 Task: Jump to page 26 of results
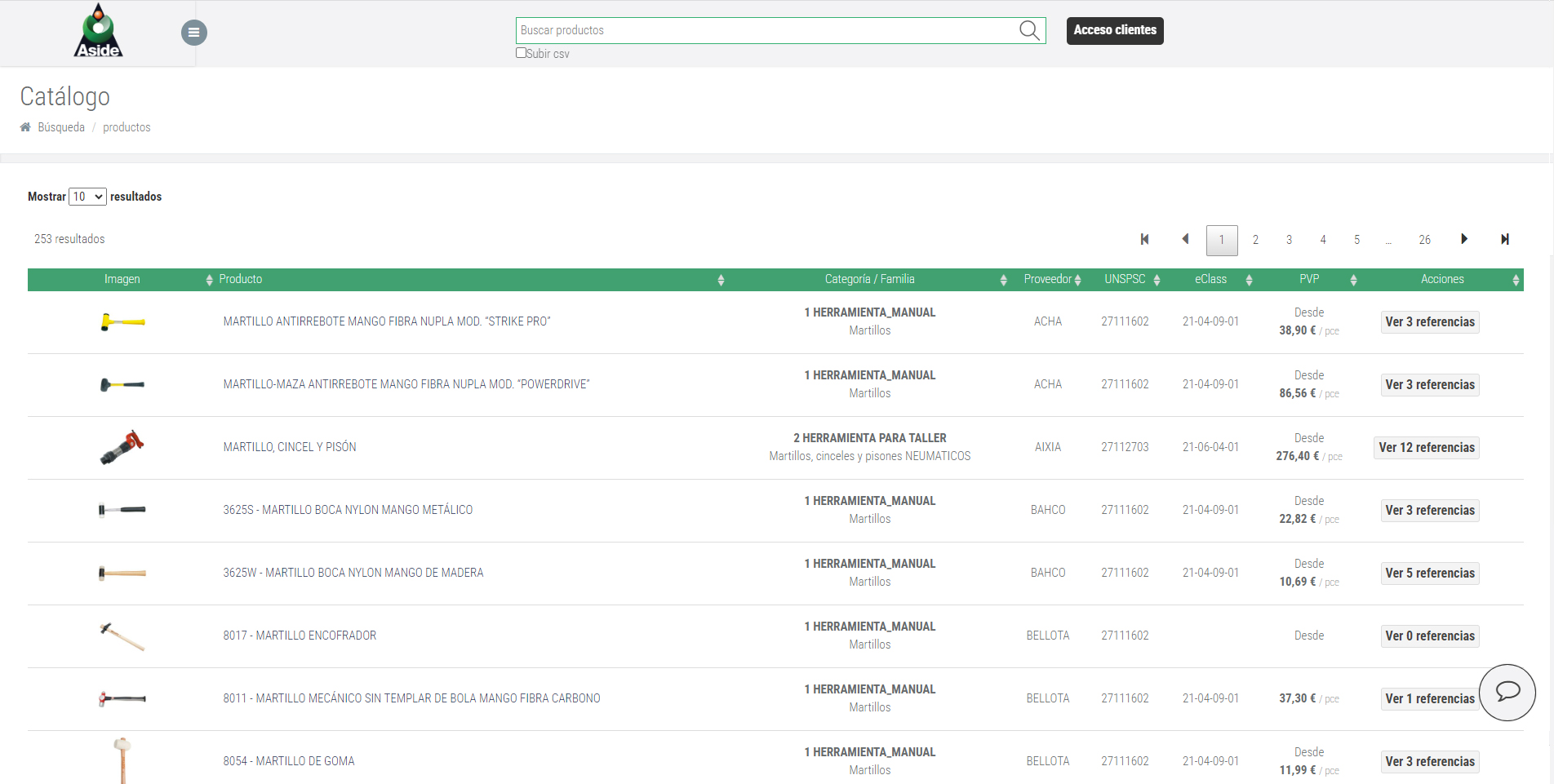pyautogui.click(x=1424, y=240)
